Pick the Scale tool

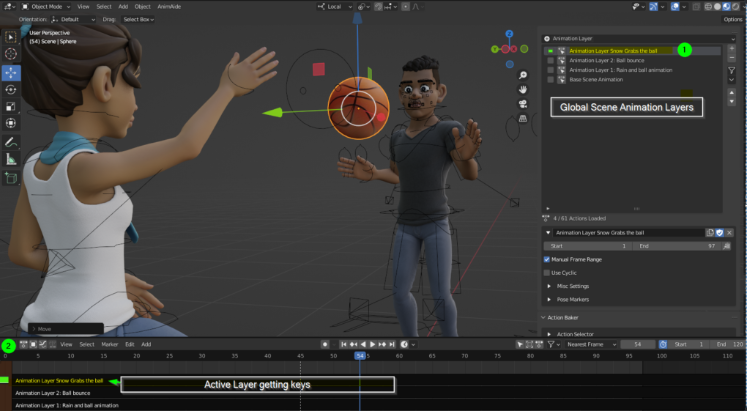11,107
